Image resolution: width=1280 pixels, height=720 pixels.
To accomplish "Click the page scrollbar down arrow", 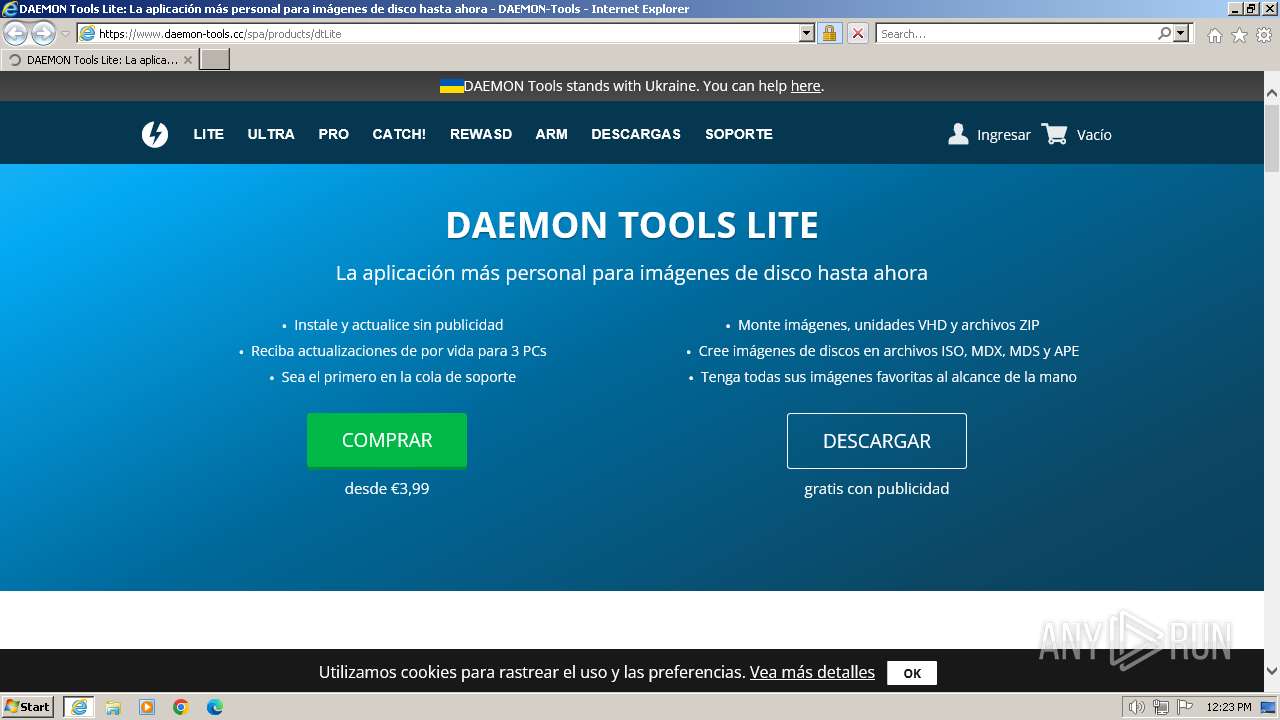I will (1271, 672).
